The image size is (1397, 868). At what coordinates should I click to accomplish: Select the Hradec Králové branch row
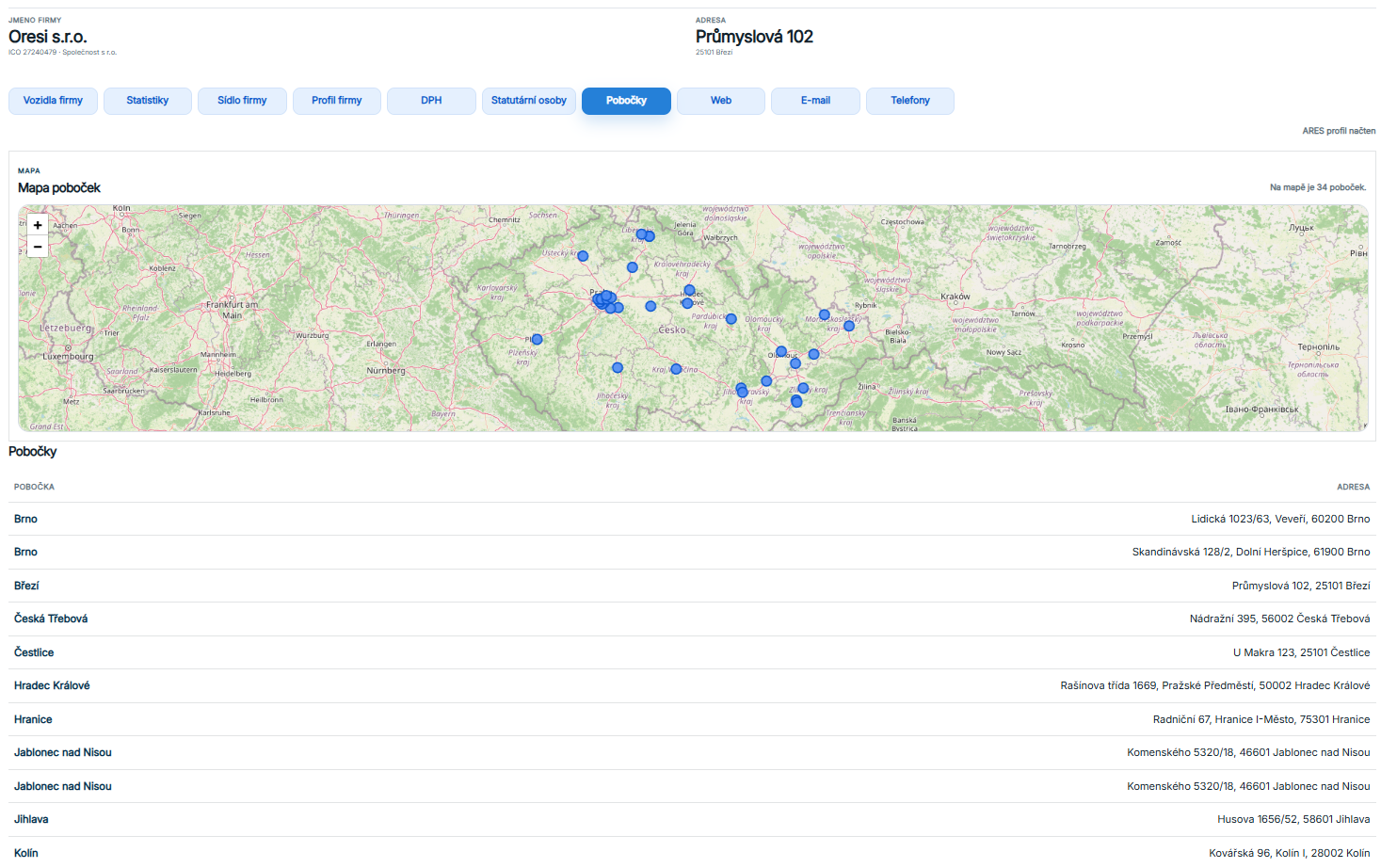(x=692, y=686)
